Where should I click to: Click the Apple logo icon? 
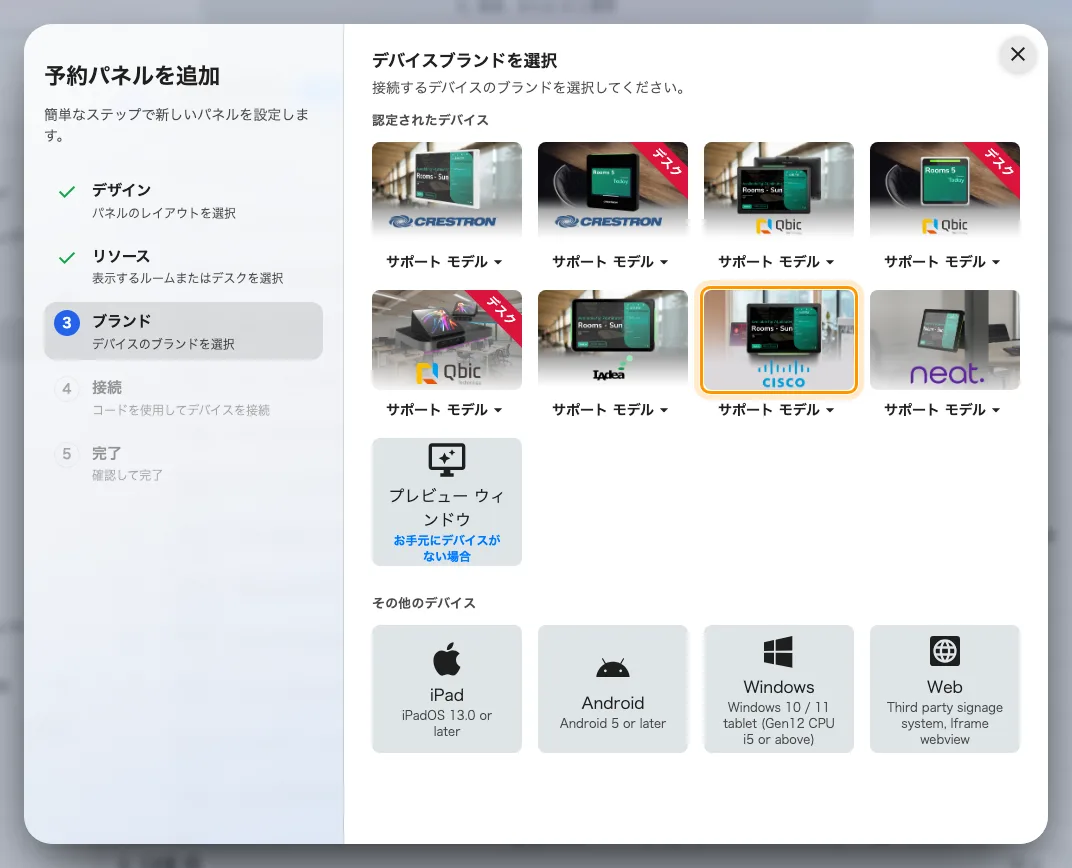click(x=446, y=659)
